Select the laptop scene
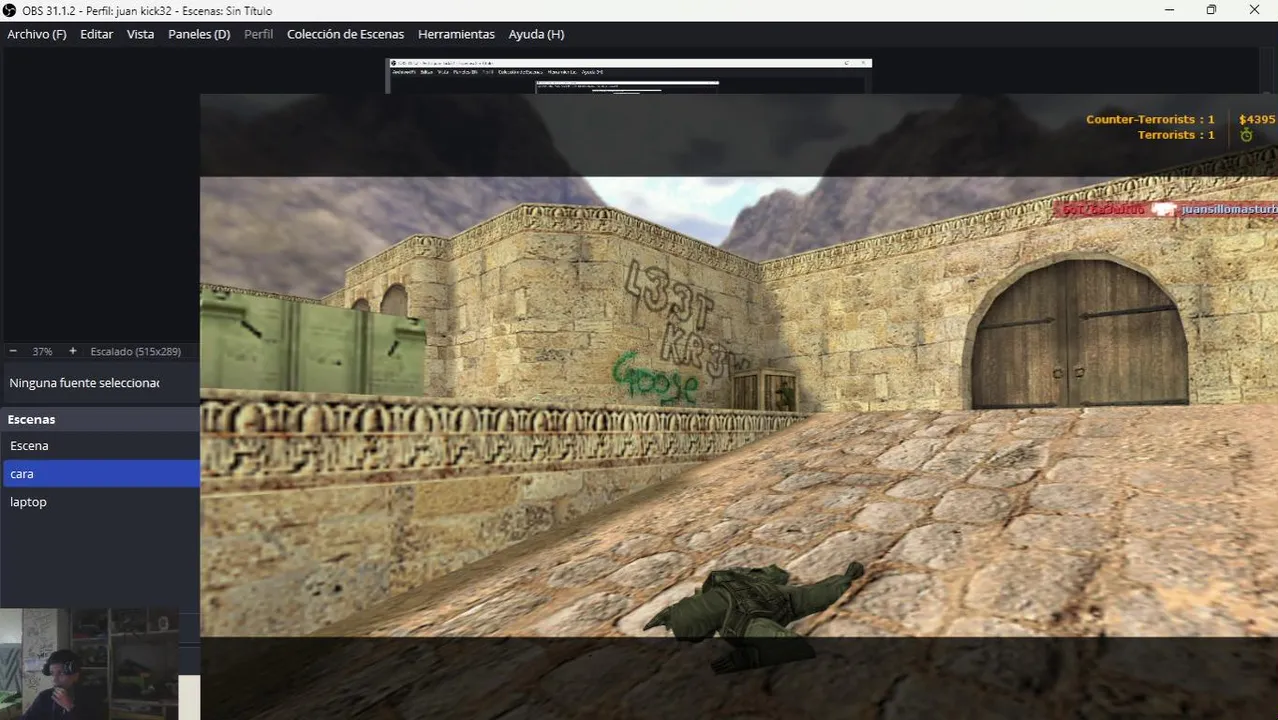The height and width of the screenshot is (720, 1278). 100,502
